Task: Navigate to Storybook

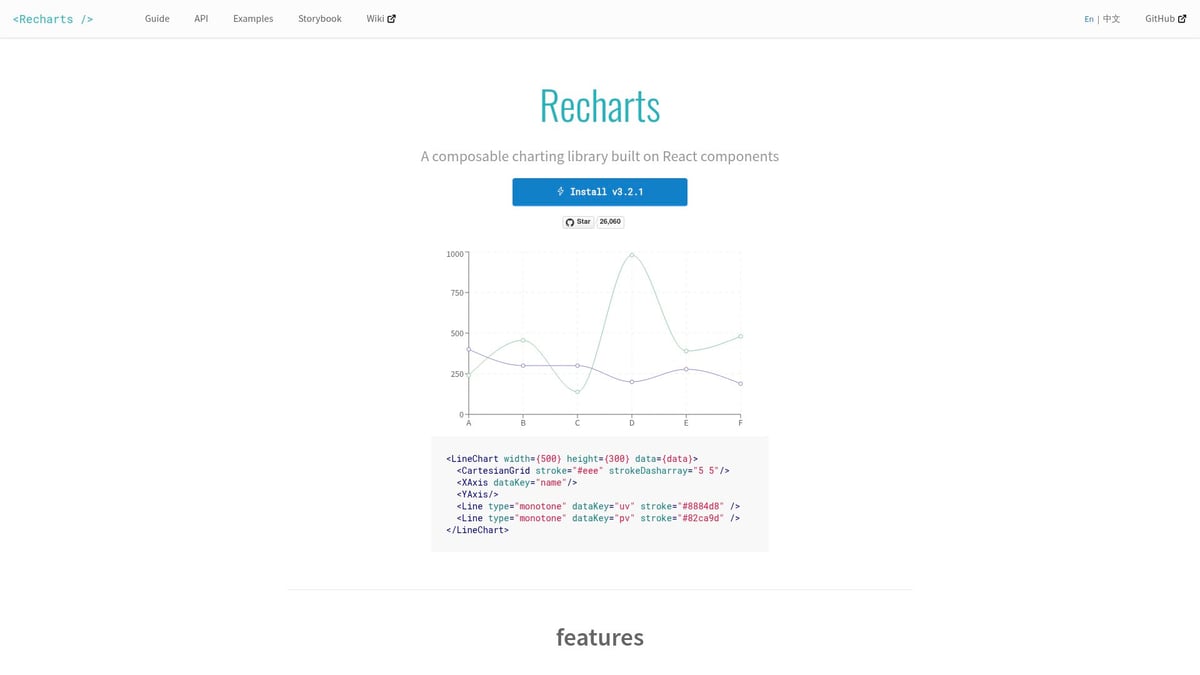Action: [x=319, y=19]
